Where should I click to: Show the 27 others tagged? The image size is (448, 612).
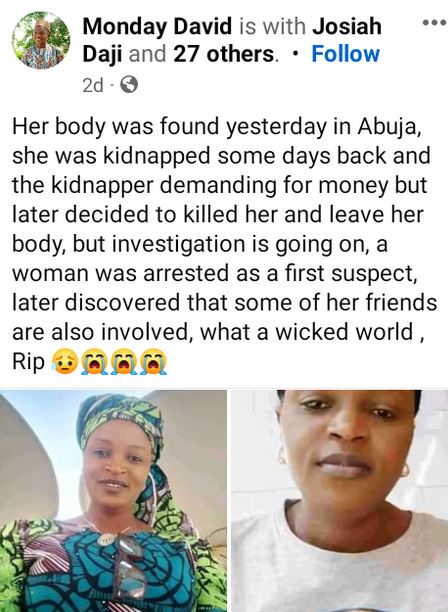click(224, 54)
